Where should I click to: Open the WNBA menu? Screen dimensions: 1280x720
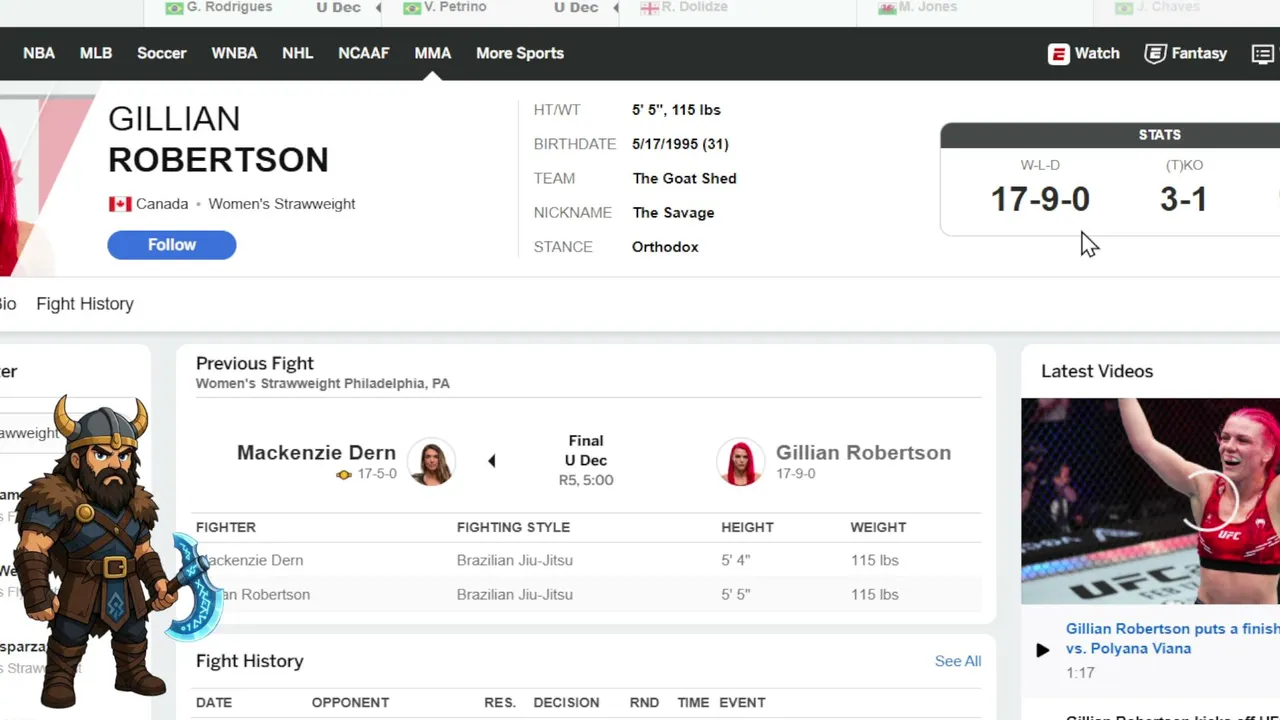234,53
